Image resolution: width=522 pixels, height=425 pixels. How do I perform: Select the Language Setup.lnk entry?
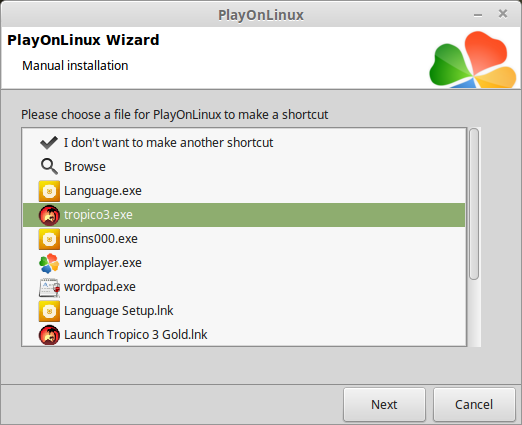[118, 311]
